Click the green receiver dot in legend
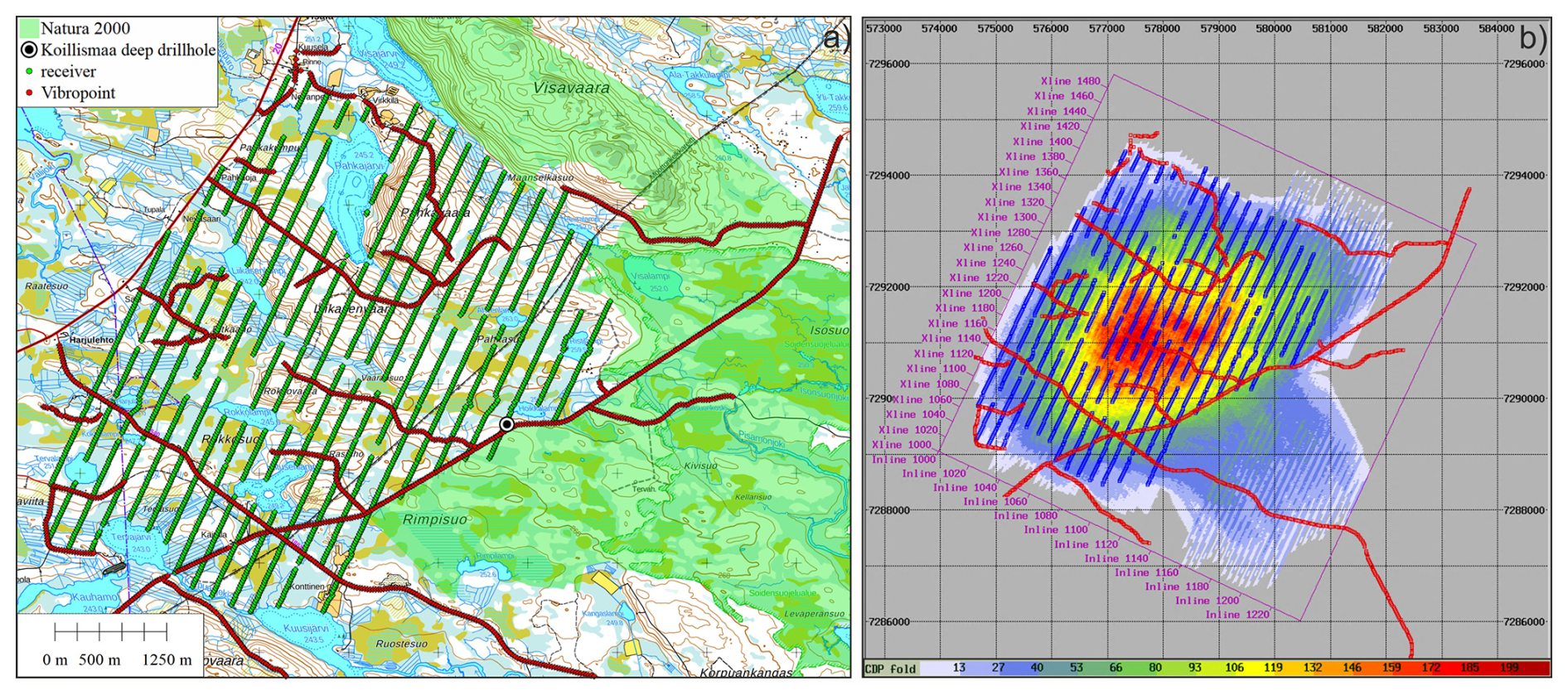The image size is (1568, 700). pyautogui.click(x=29, y=72)
